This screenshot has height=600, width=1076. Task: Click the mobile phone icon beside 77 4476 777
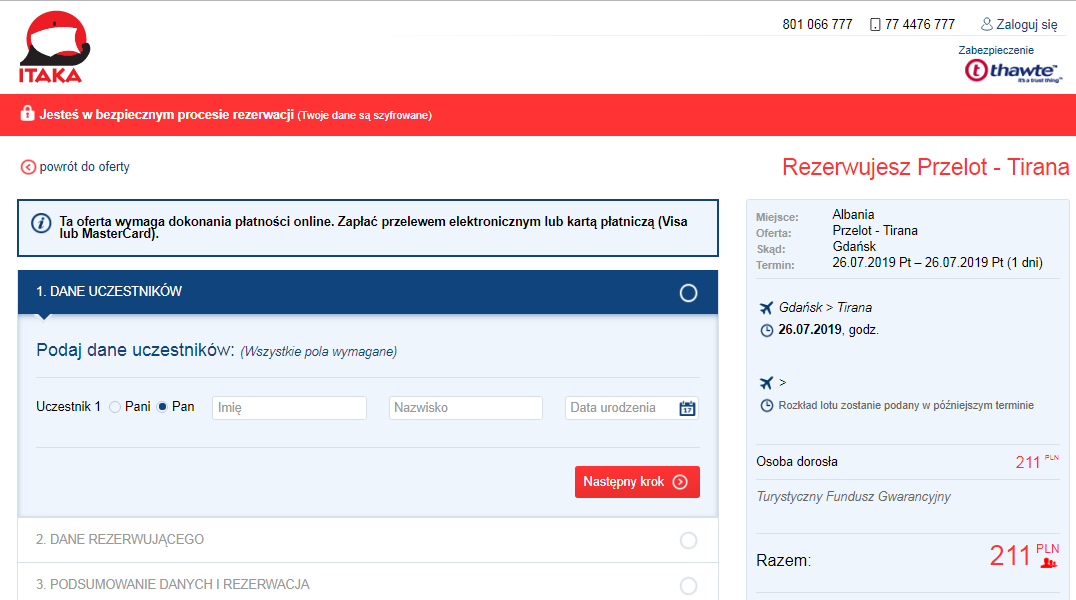[x=875, y=25]
